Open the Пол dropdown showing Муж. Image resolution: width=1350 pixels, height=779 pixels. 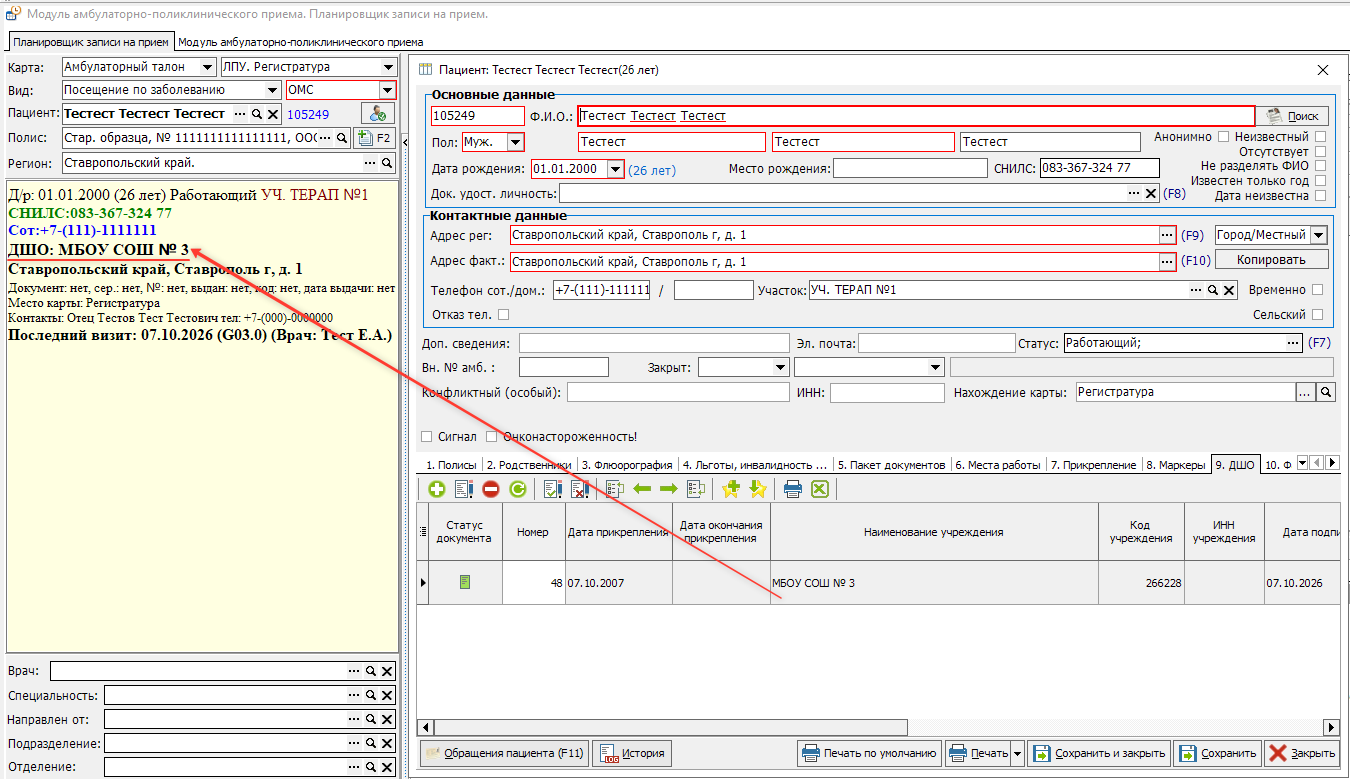515,142
